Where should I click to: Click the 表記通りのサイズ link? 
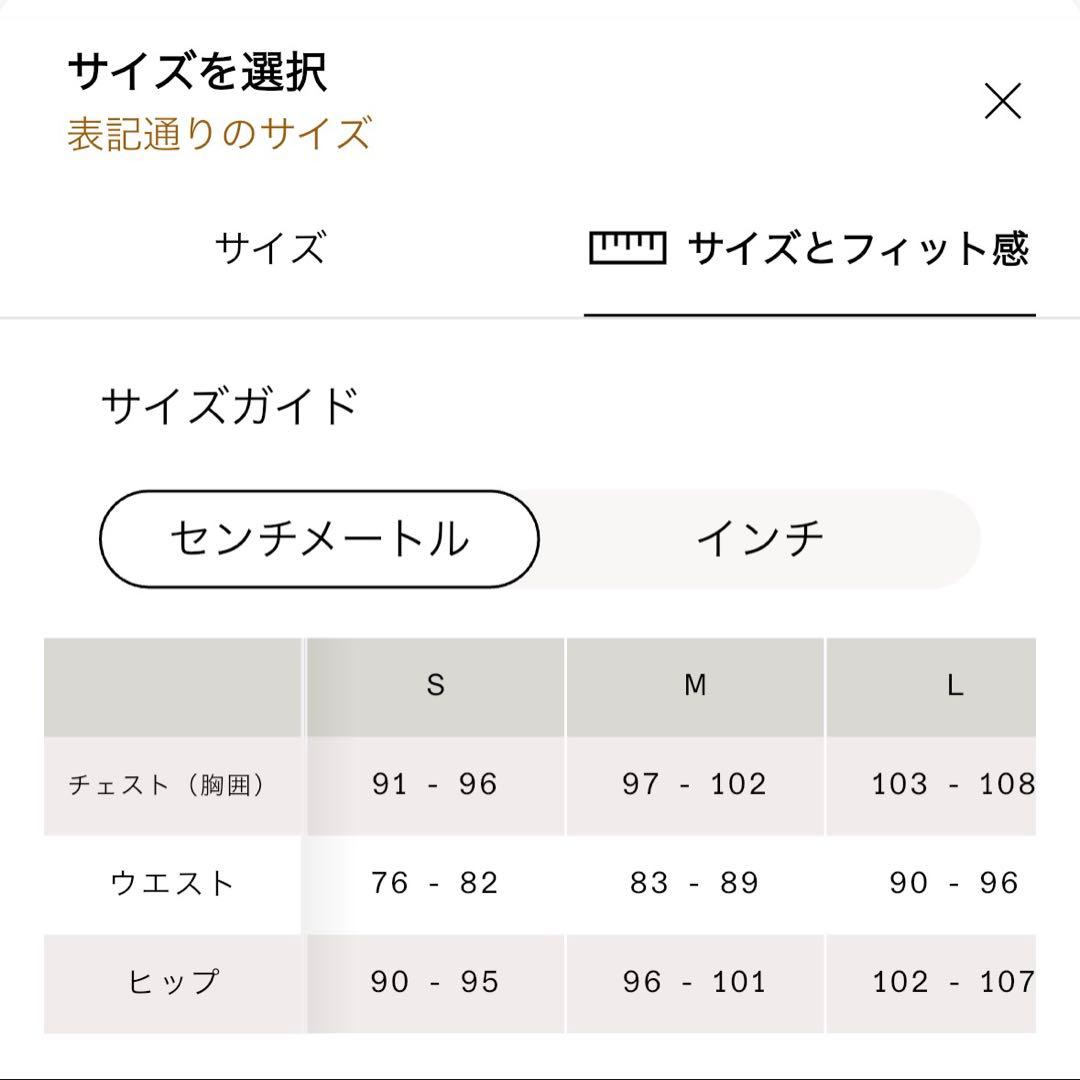click(219, 133)
